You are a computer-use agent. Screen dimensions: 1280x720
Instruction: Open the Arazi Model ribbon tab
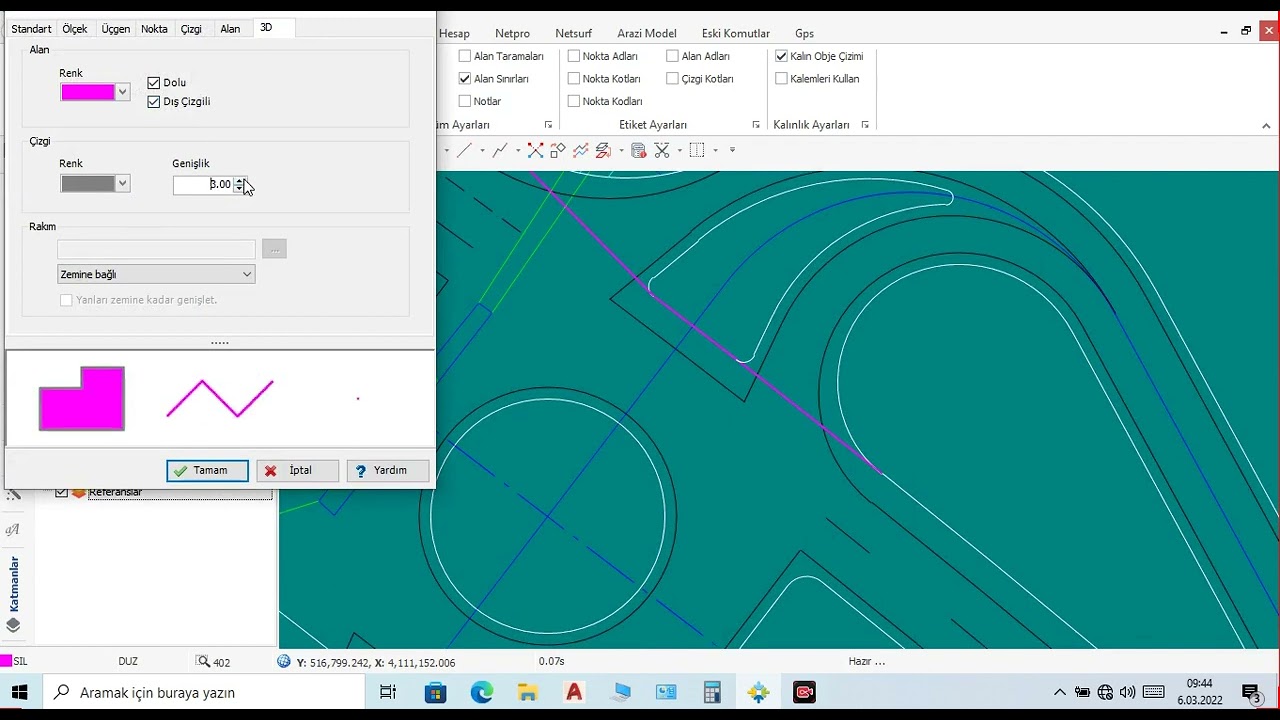point(647,33)
